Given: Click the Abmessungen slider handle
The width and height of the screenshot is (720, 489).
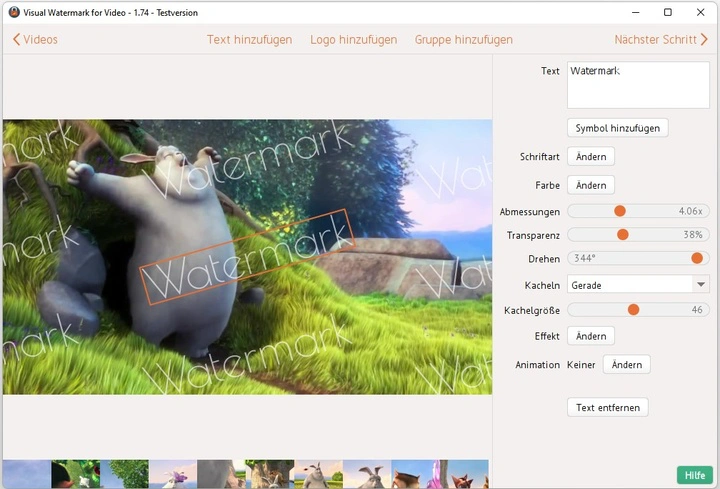Looking at the screenshot, I should (x=620, y=211).
